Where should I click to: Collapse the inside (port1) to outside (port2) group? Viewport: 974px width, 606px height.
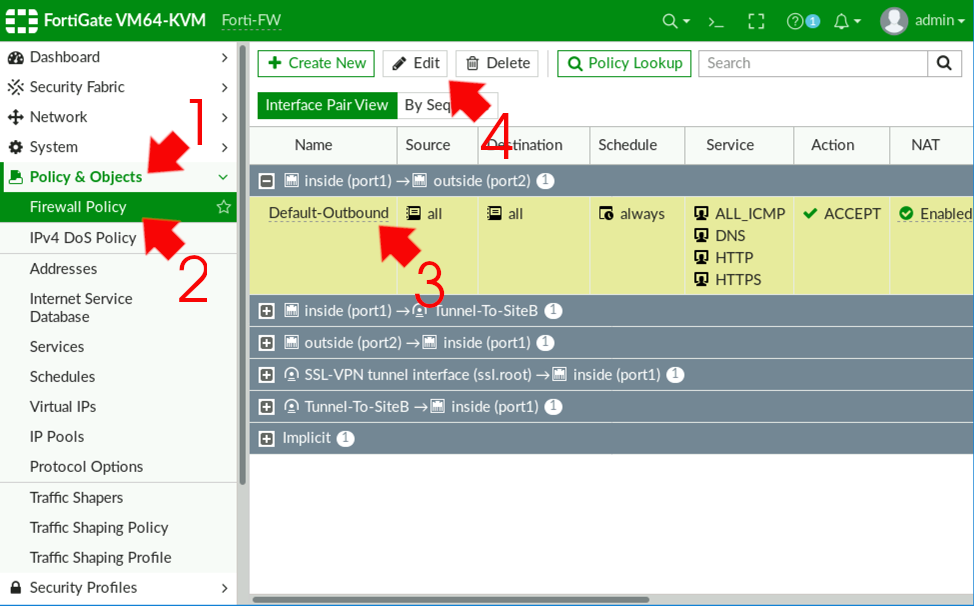click(x=266, y=181)
